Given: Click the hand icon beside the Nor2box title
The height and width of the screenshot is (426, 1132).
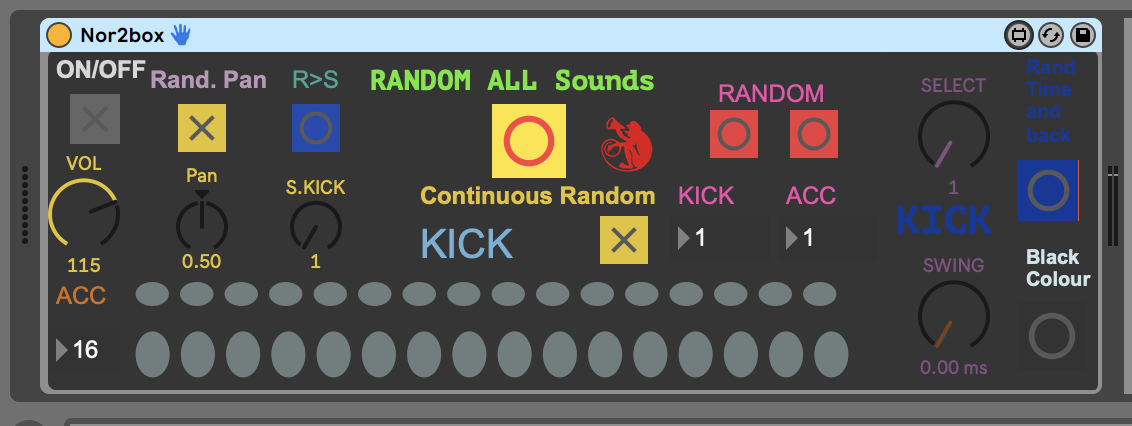Looking at the screenshot, I should (180, 35).
